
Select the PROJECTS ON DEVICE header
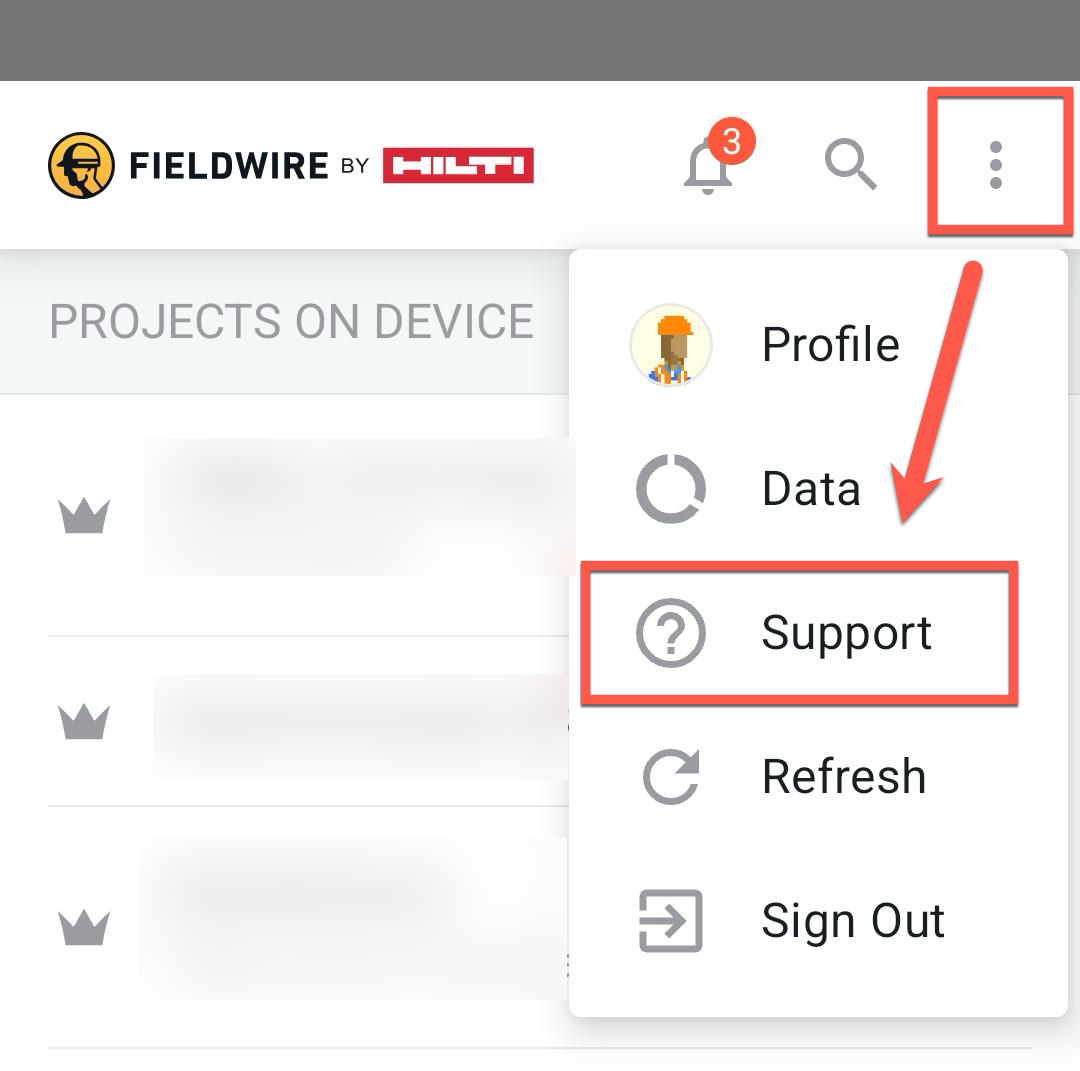(x=291, y=321)
